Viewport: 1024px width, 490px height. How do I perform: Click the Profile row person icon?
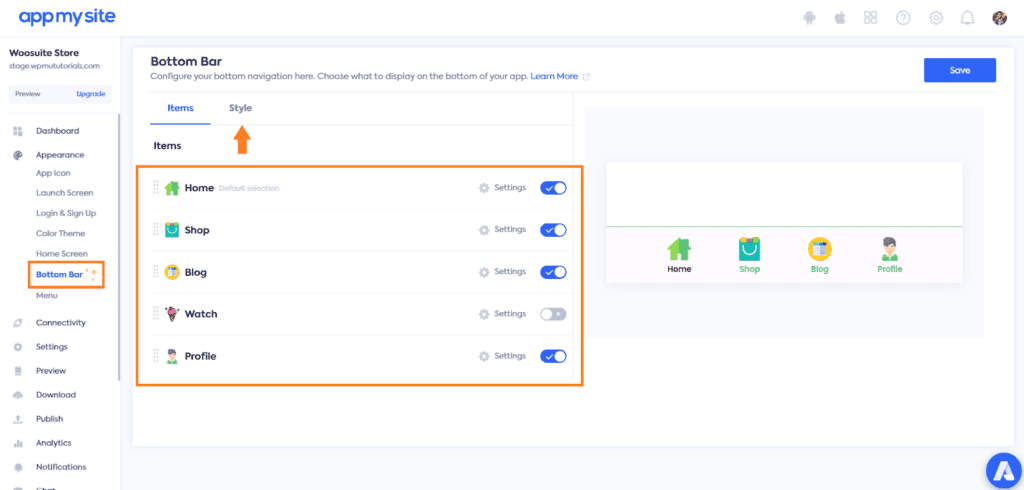pos(172,356)
